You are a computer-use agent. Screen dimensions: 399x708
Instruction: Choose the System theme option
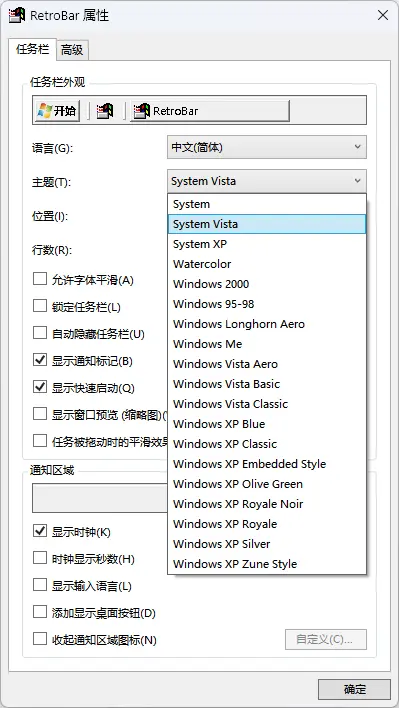tap(267, 204)
